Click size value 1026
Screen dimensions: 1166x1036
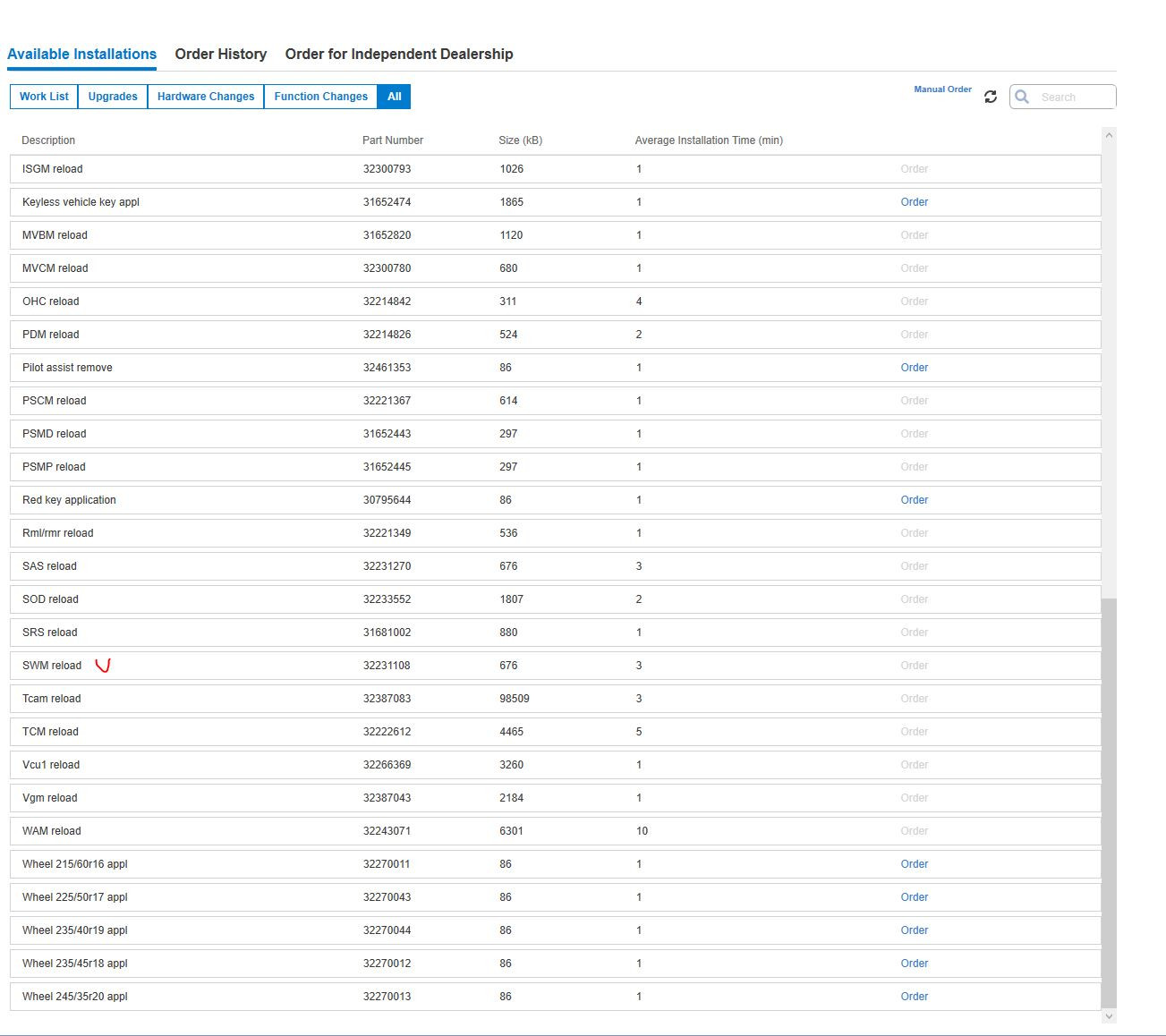coord(511,169)
